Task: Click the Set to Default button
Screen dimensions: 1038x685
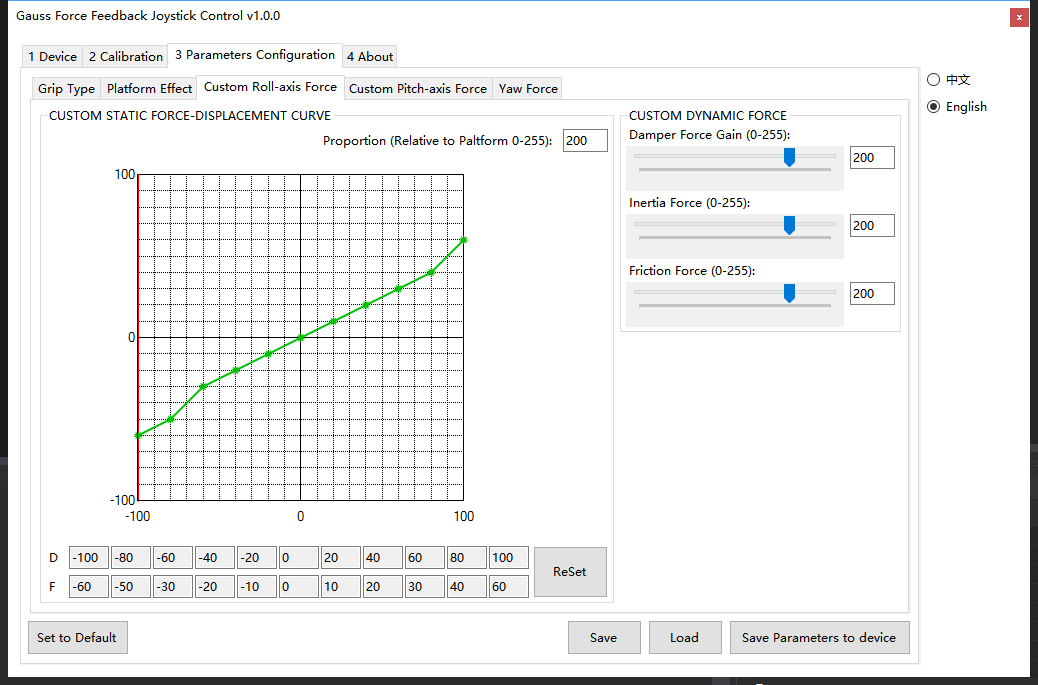Action: 77,637
